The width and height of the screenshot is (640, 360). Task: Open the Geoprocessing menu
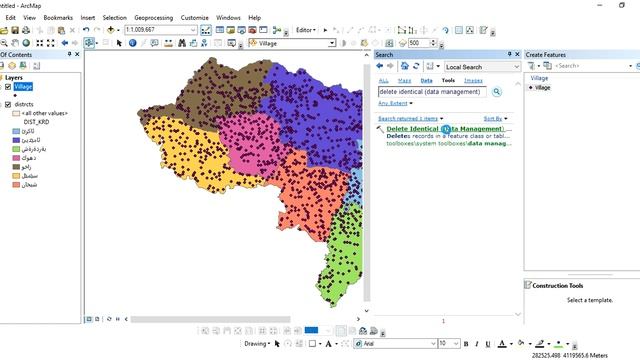[x=153, y=18]
